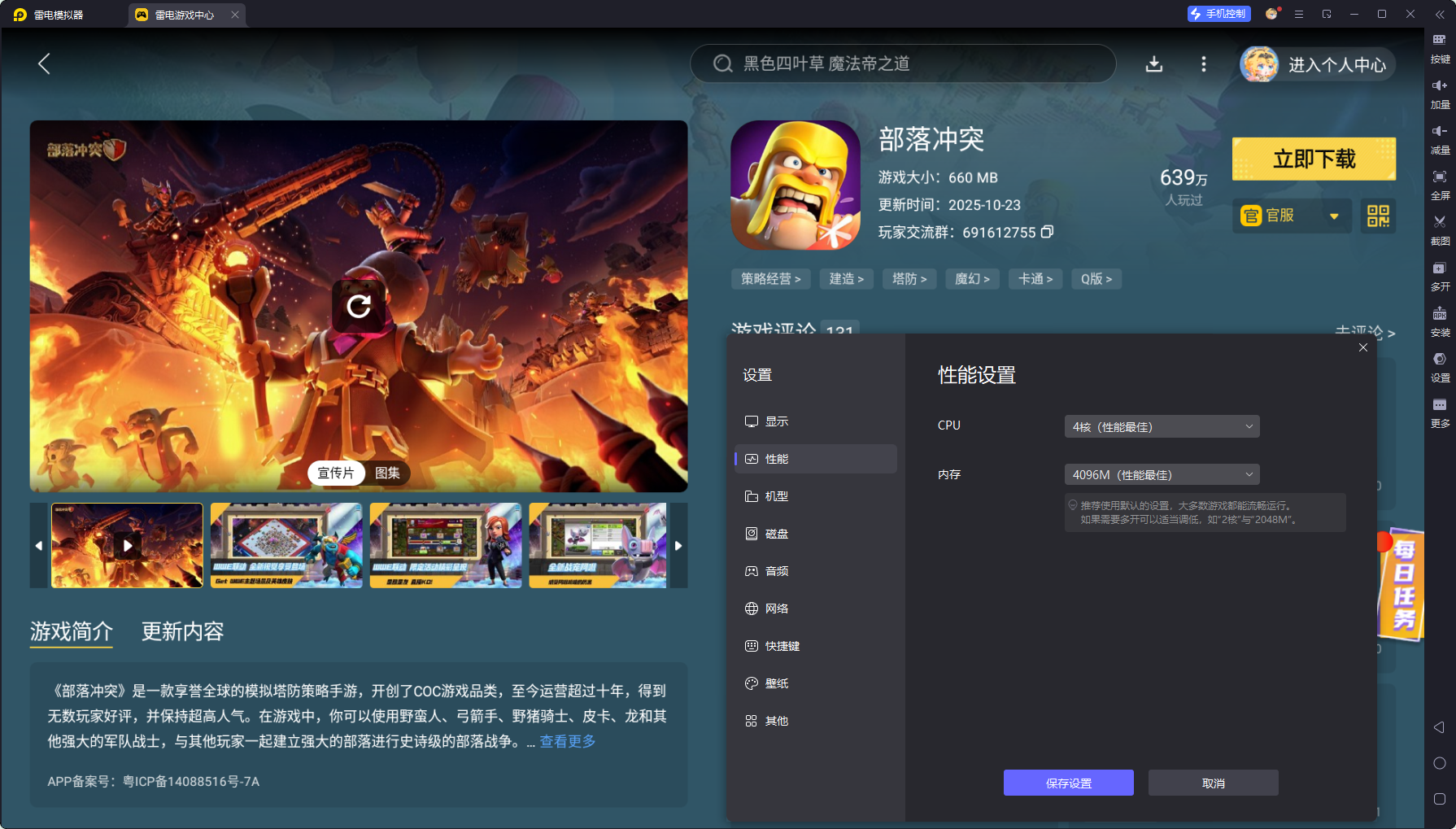Select the 图集 gallery toggle
The height and width of the screenshot is (829, 1456).
click(387, 473)
